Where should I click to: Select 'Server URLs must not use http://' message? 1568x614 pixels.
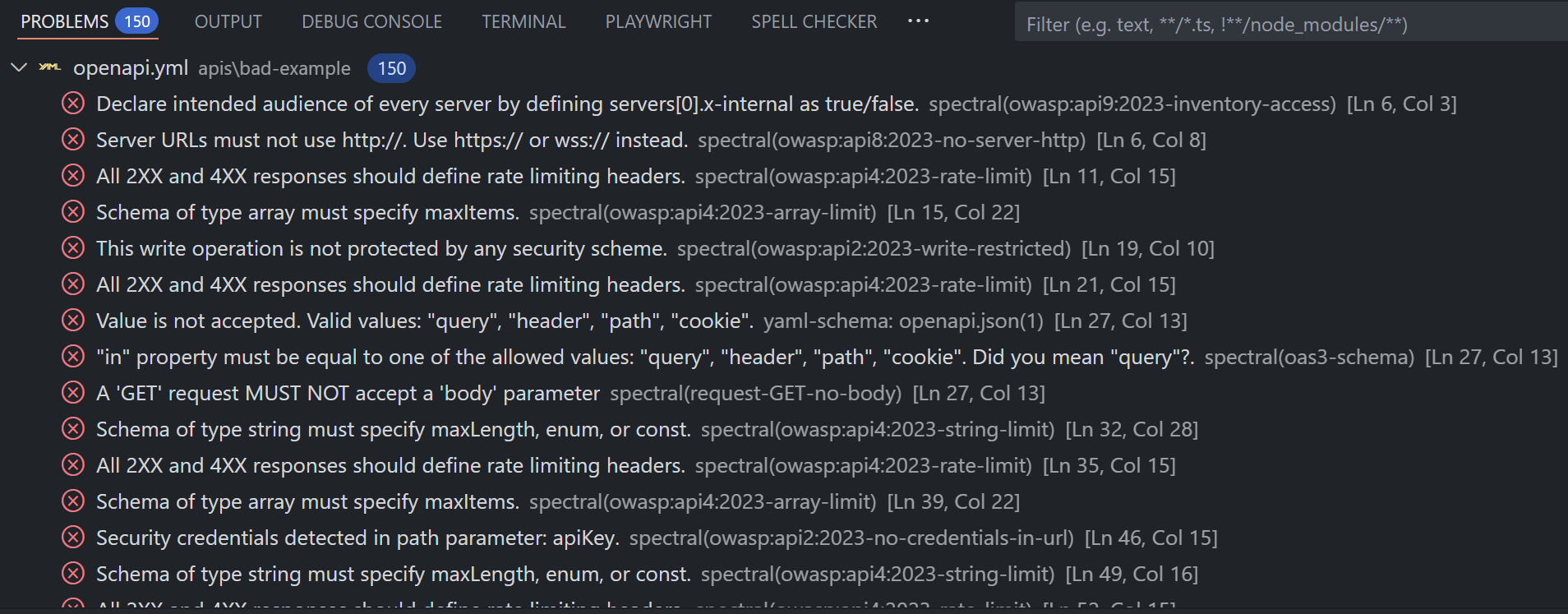point(392,141)
